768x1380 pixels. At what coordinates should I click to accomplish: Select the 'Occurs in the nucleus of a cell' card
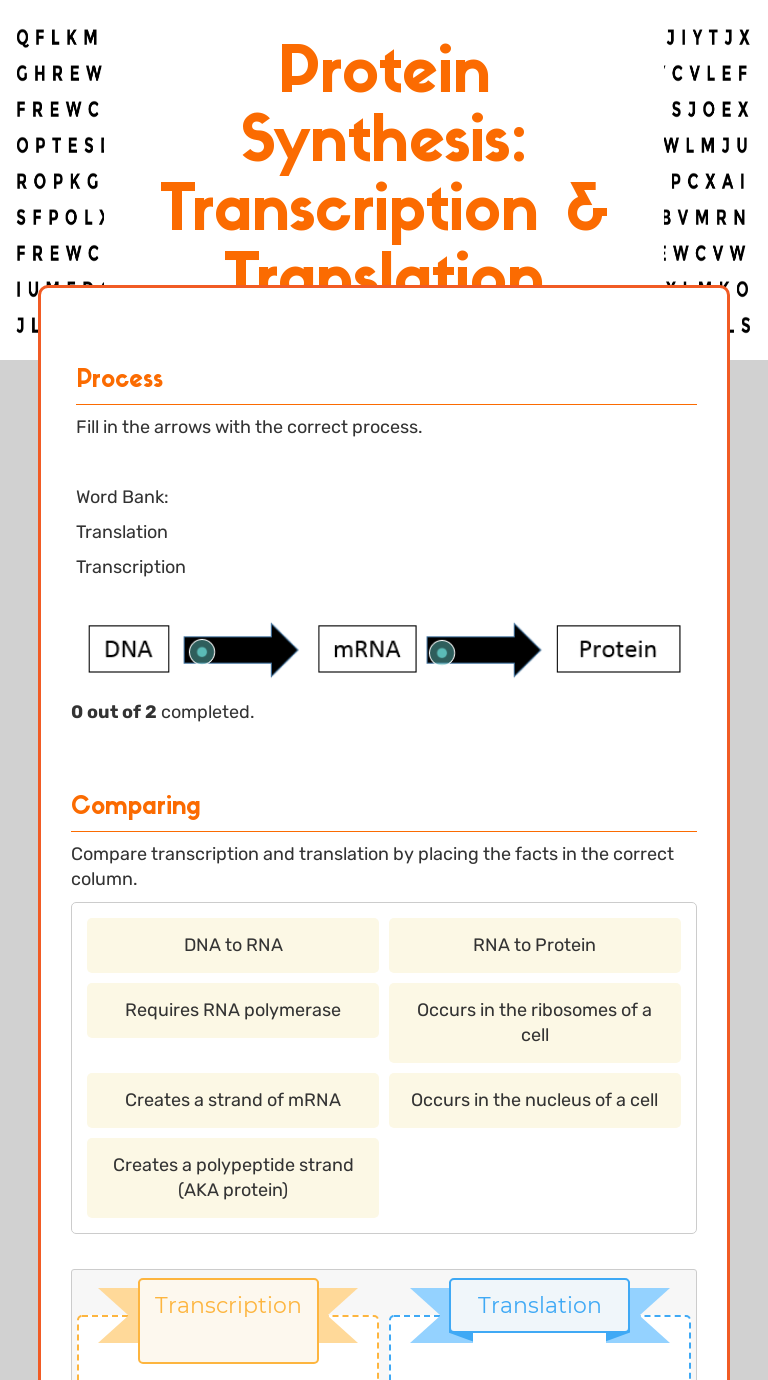(x=534, y=1100)
